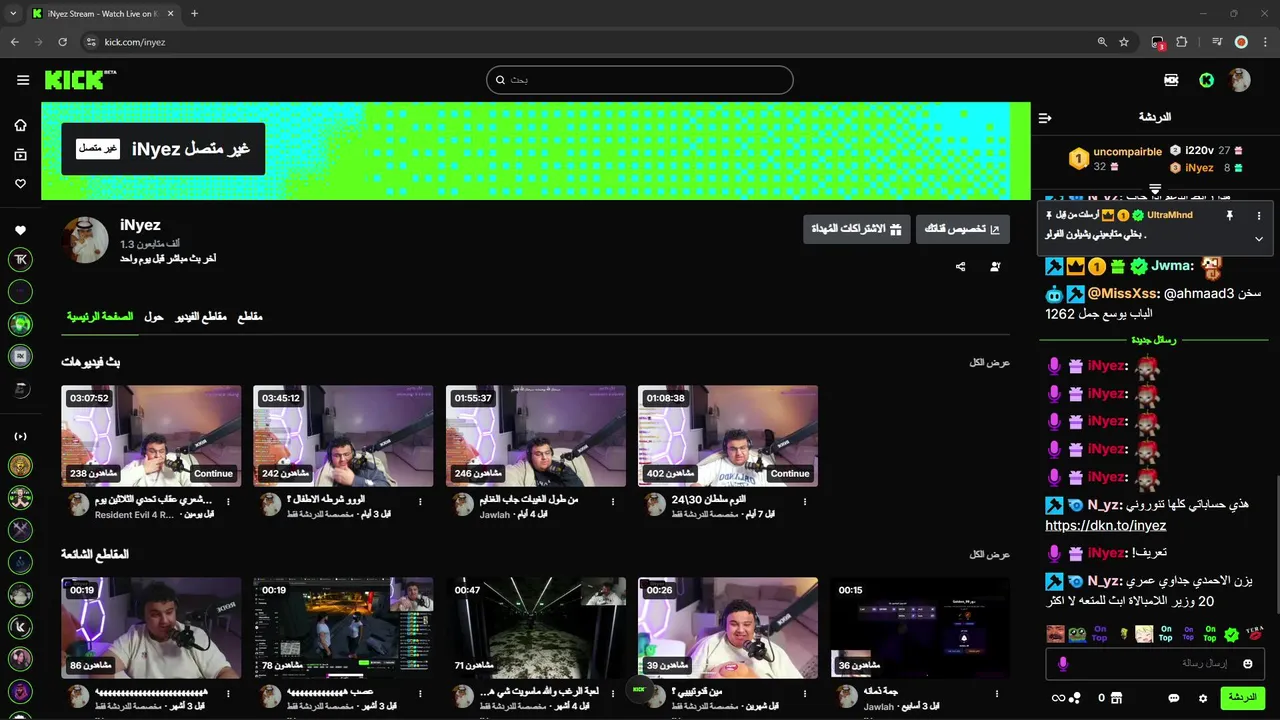
Task: Open options for the Resident Evil 4 video
Action: 228,502
